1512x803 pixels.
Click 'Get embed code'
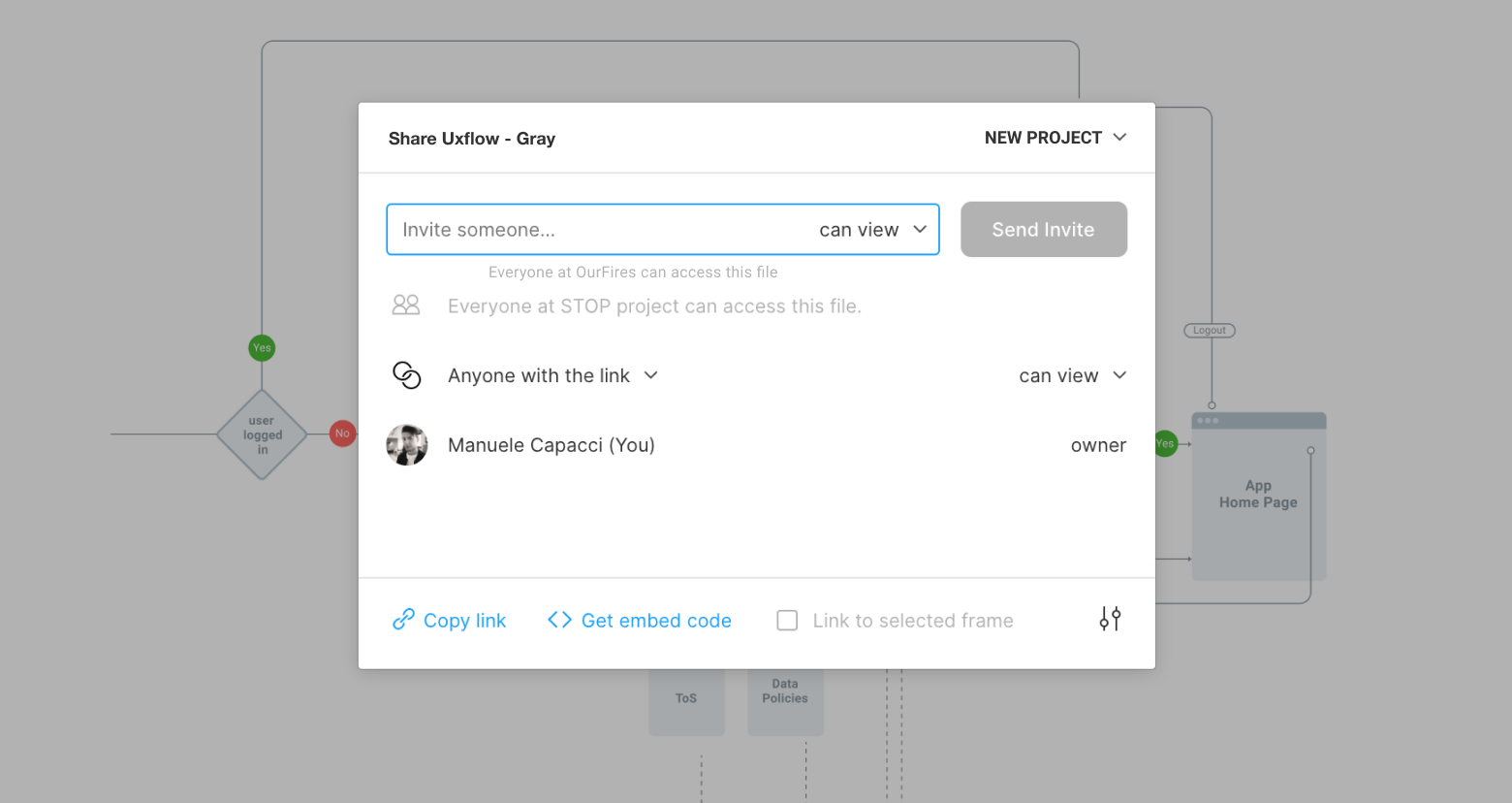pyautogui.click(x=655, y=620)
